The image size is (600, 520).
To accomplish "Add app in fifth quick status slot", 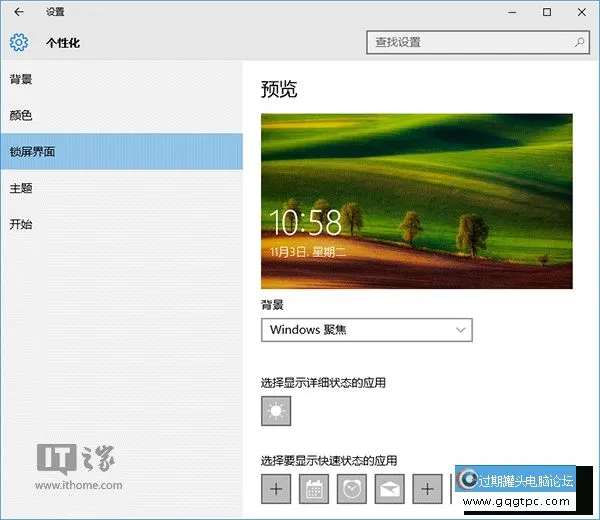I will tap(427, 489).
